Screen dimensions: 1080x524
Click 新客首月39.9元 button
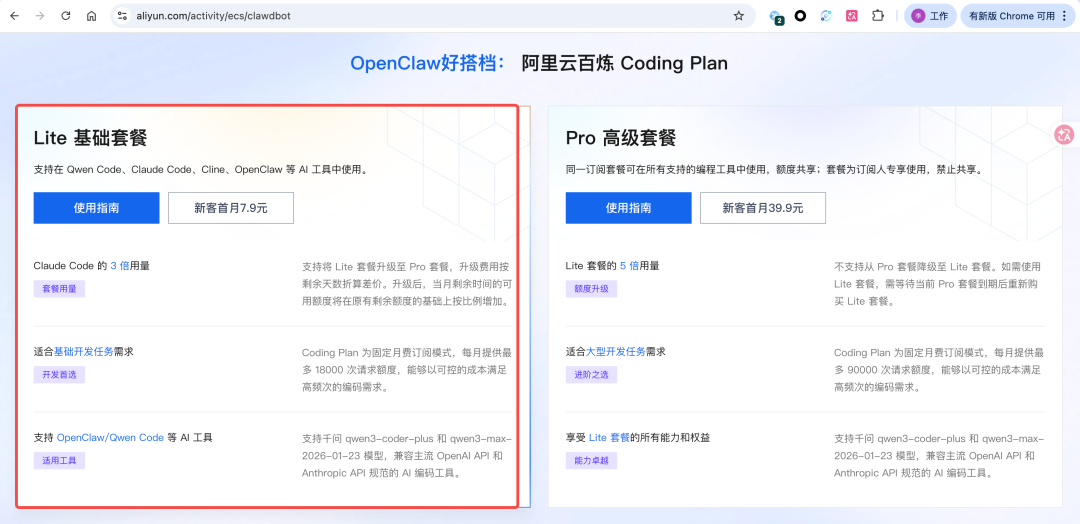762,208
